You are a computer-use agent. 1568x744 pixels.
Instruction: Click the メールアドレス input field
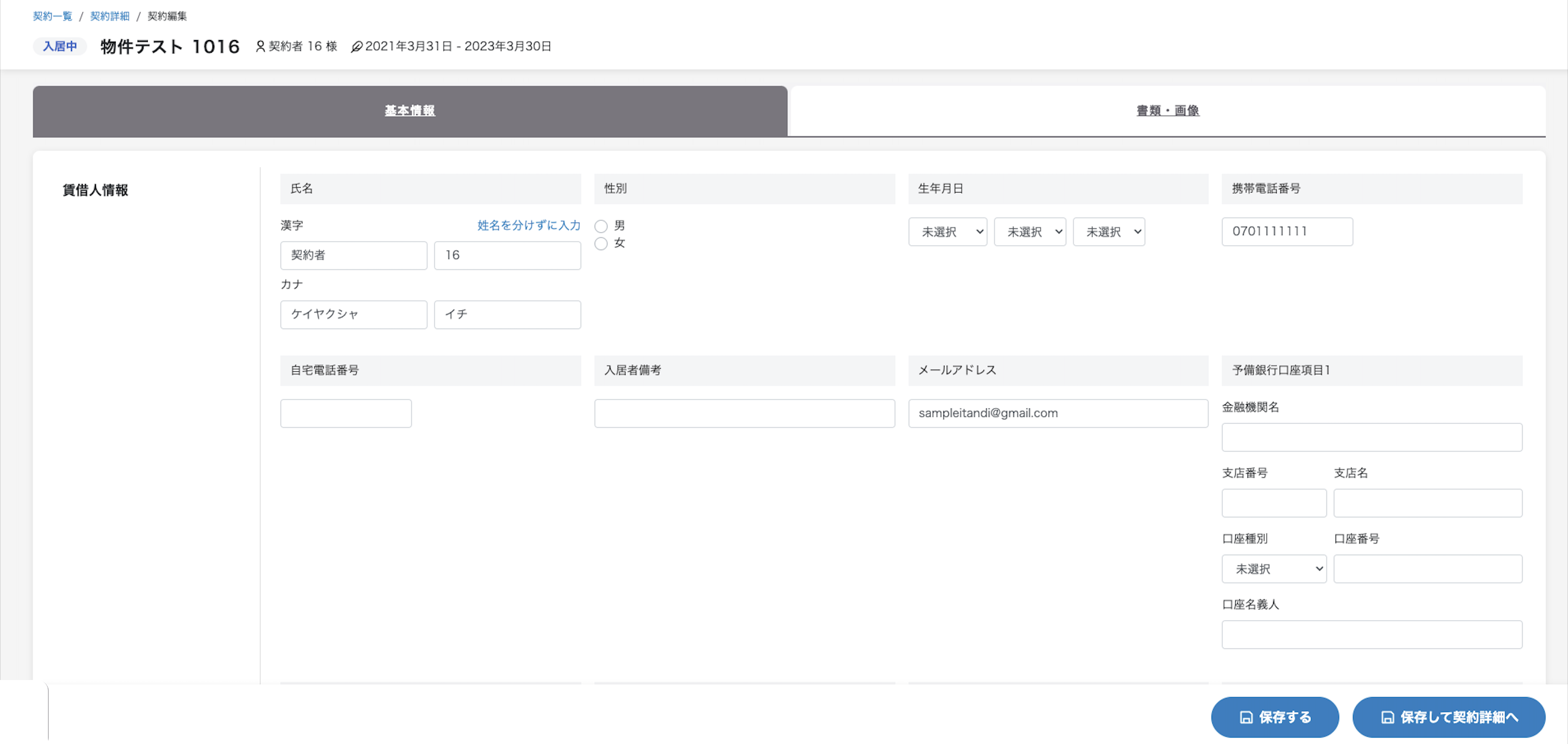(x=1058, y=413)
